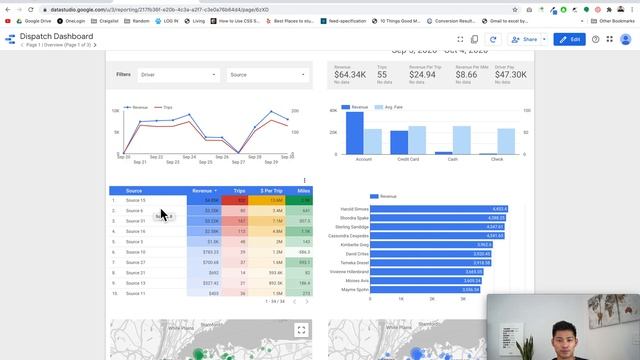Click the Account revenue dark blue bar

[355, 133]
